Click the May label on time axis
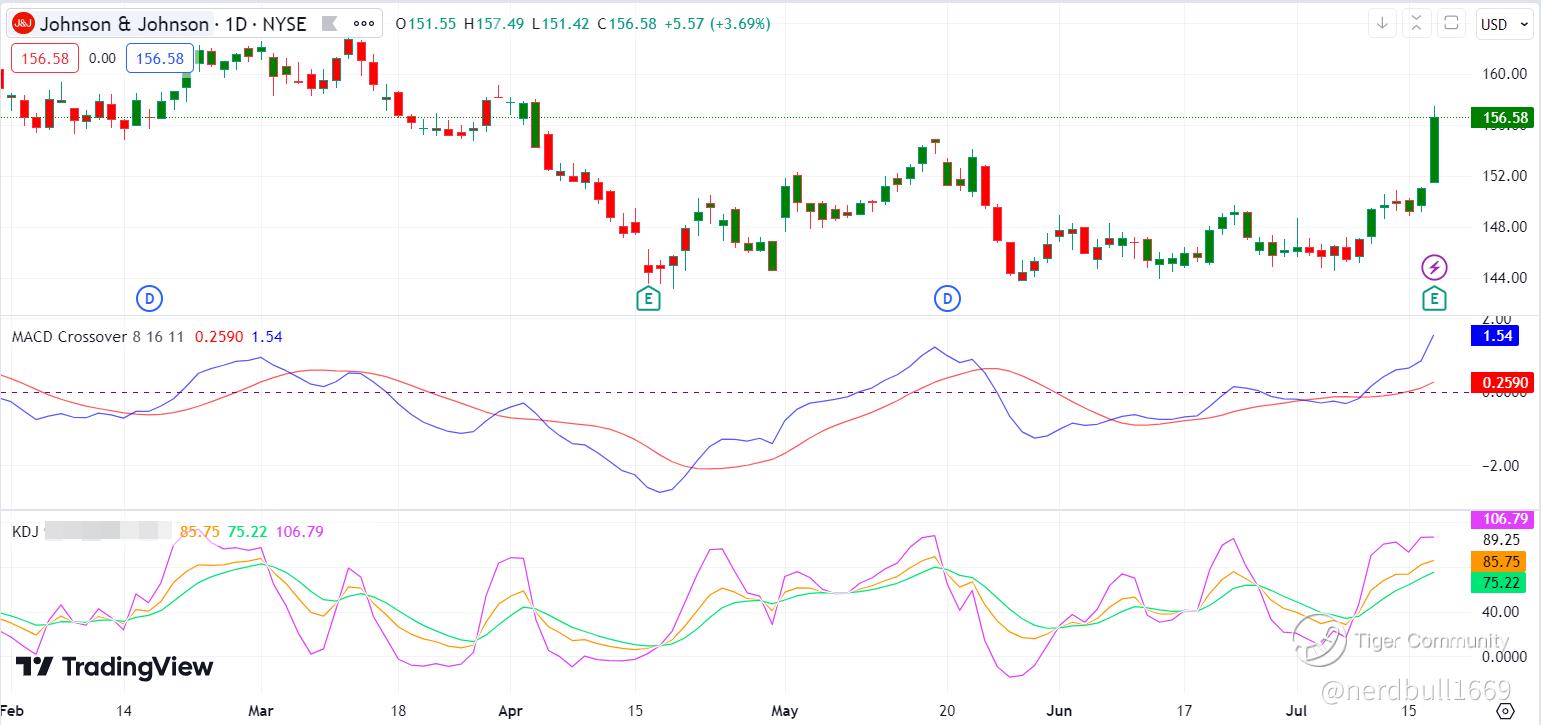This screenshot has width=1541, height=725. (785, 711)
